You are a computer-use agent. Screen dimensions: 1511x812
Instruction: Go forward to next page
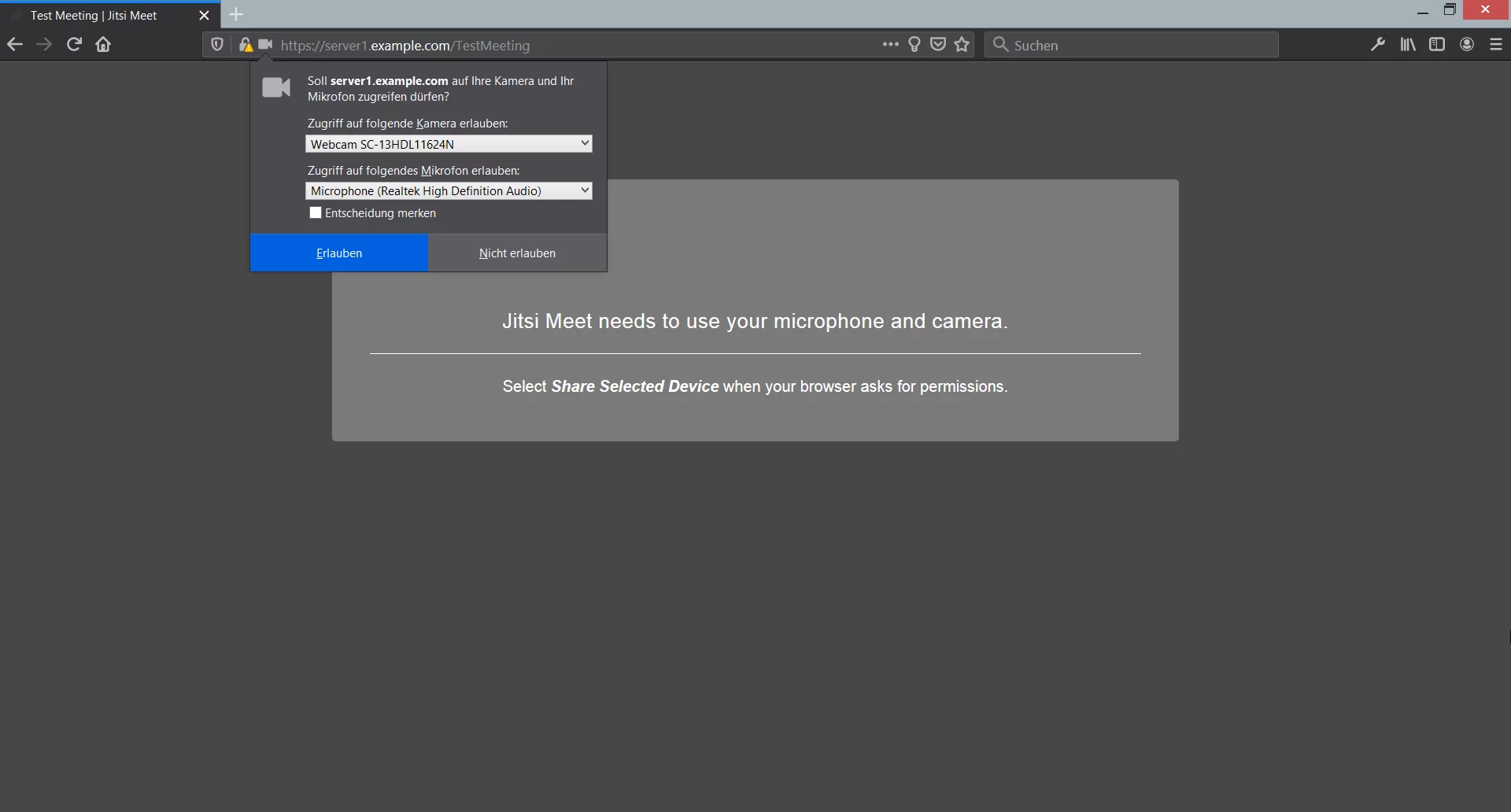(44, 45)
